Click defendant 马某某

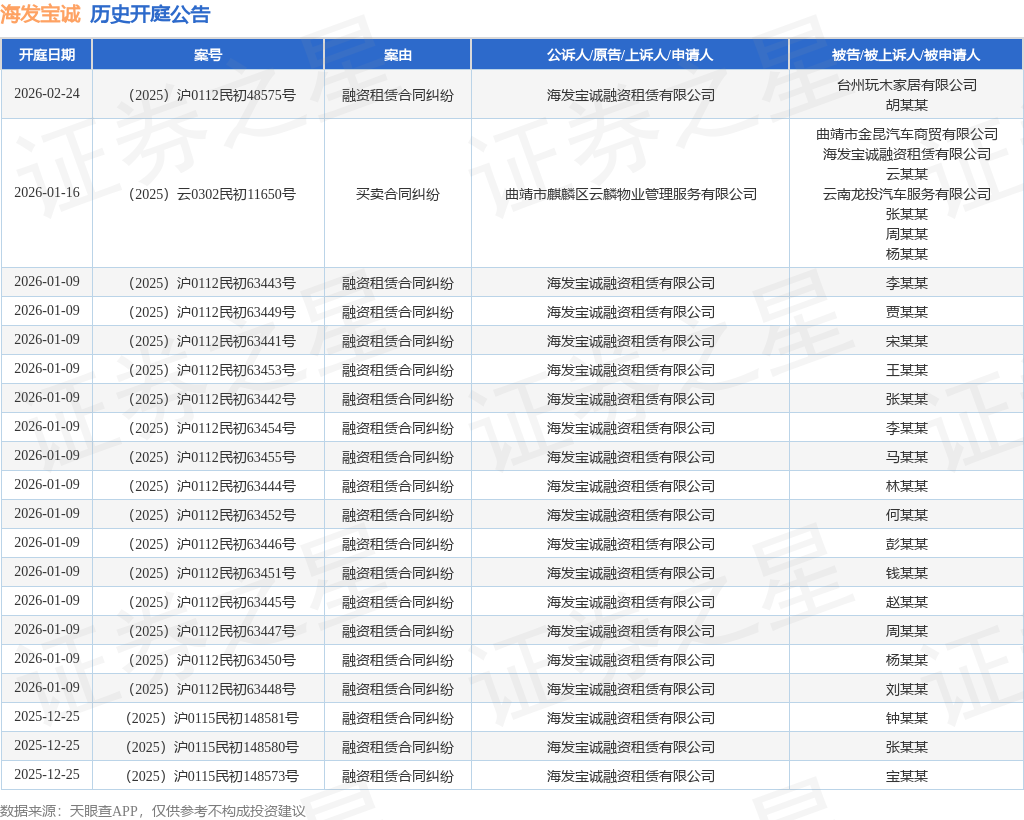pyautogui.click(x=906, y=458)
